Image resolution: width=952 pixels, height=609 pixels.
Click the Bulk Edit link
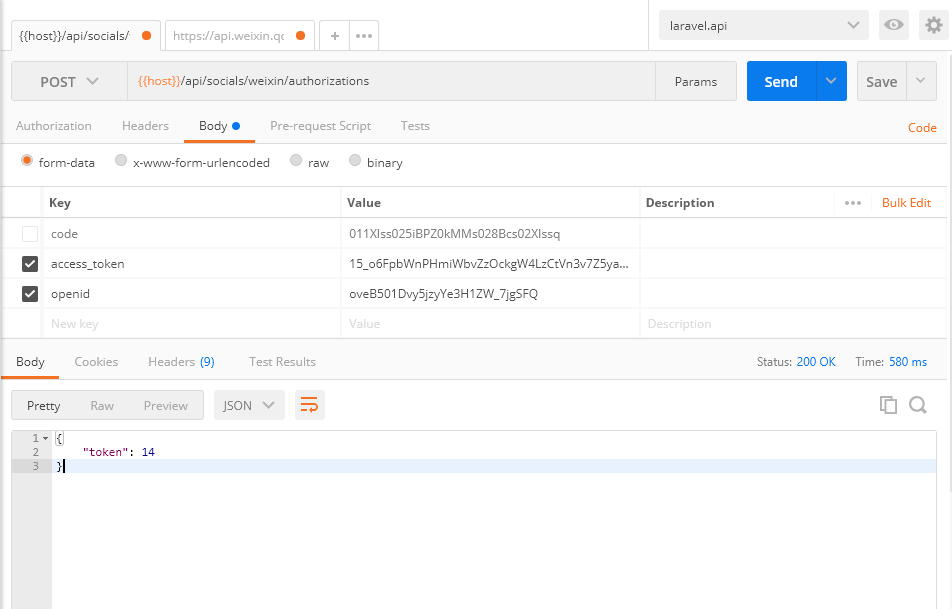906,203
